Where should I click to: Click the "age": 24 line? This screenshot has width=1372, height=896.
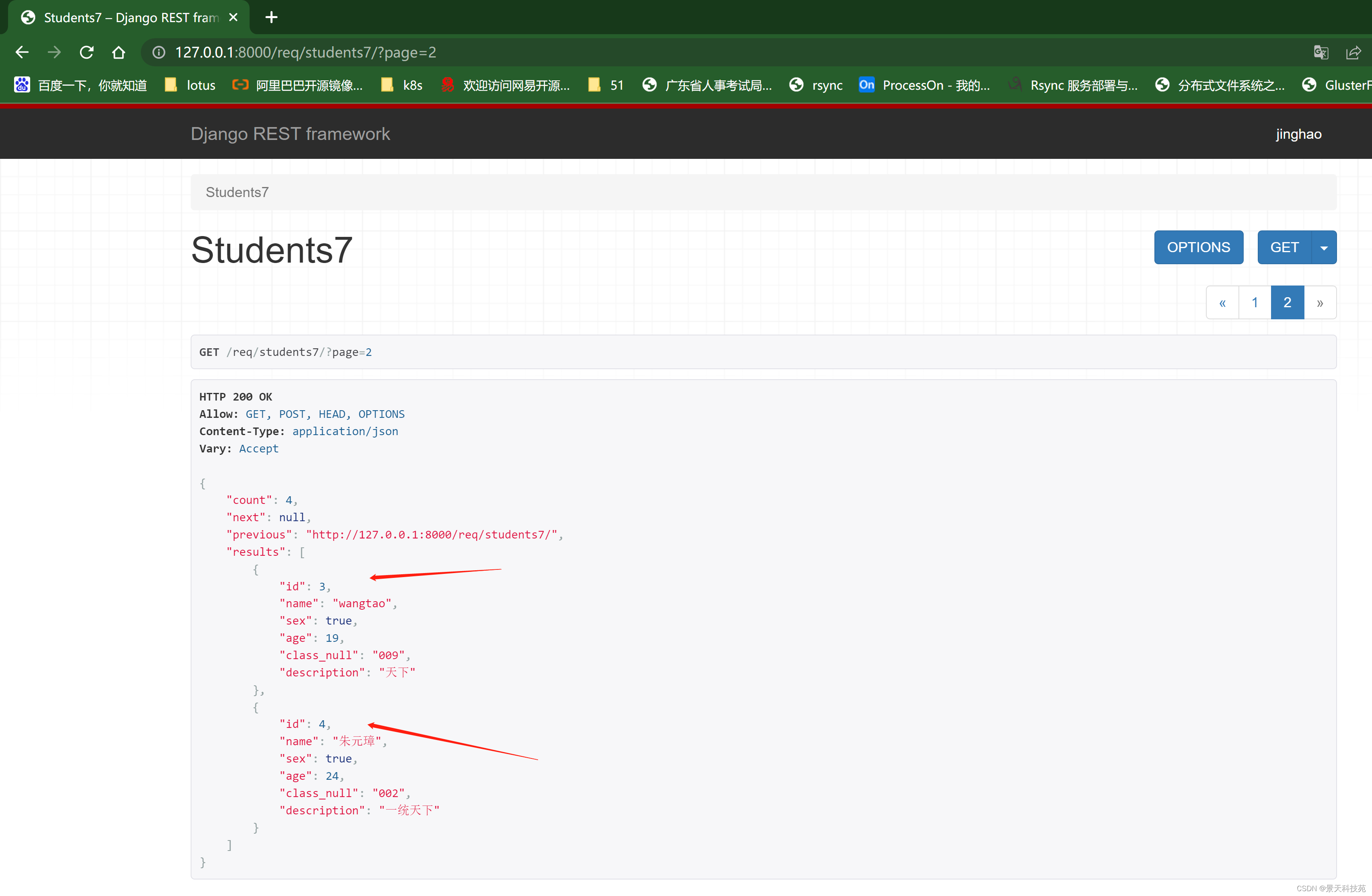(x=311, y=776)
